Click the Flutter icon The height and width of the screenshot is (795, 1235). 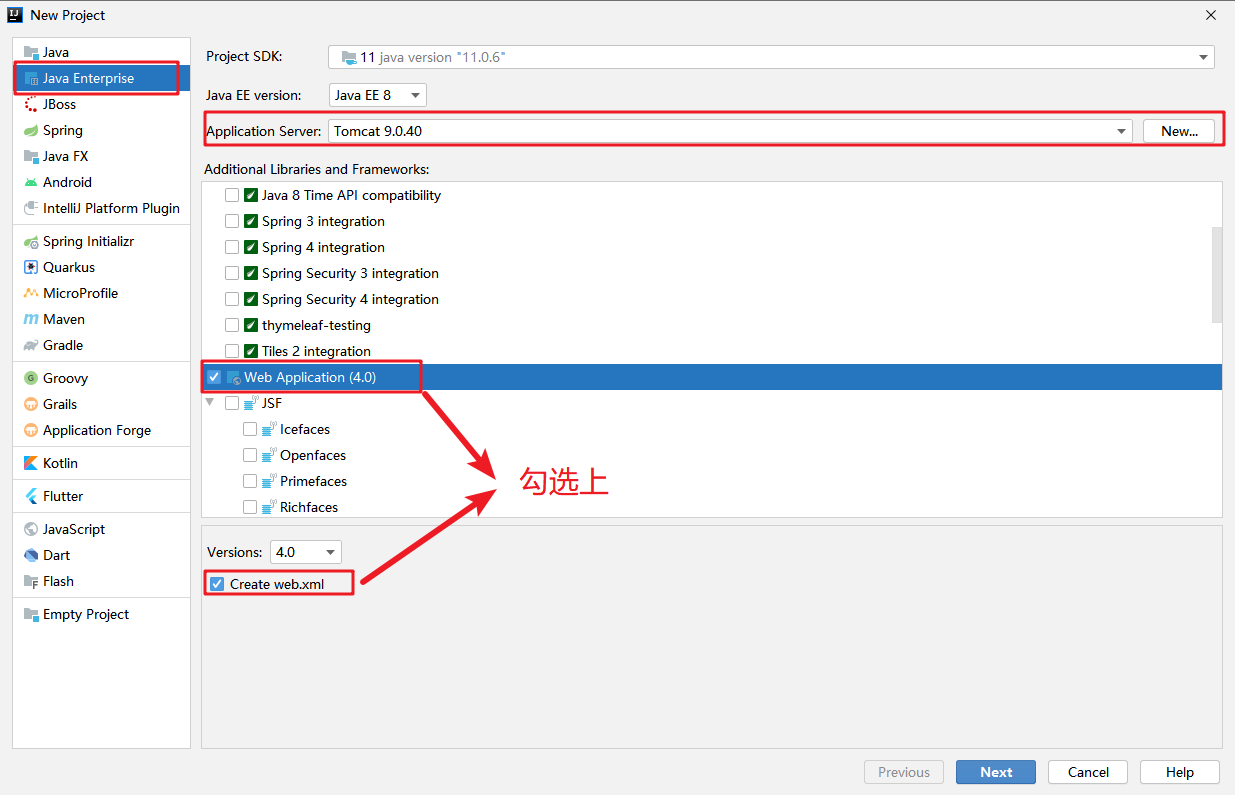tap(31, 496)
